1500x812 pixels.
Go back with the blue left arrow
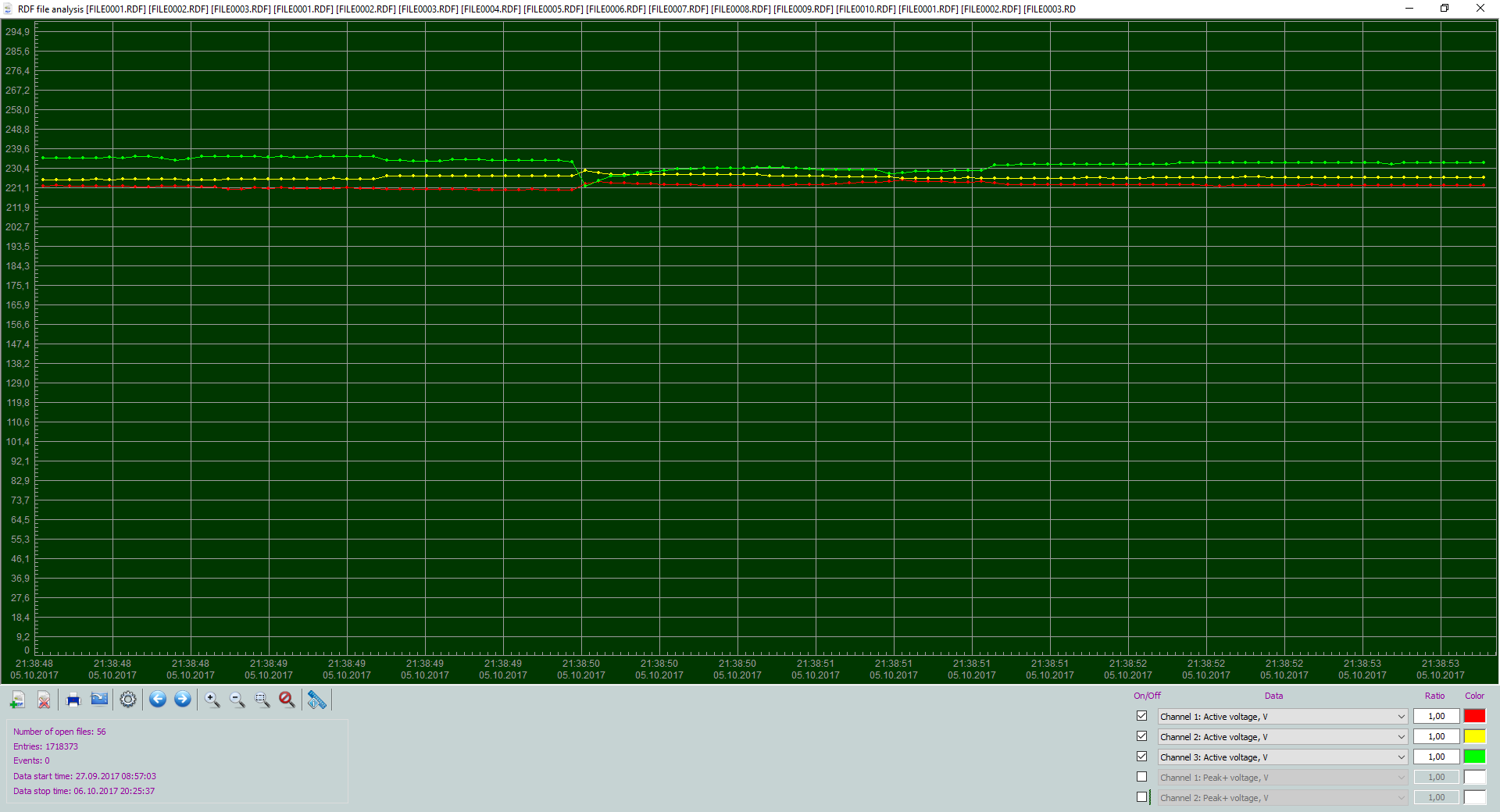coord(158,700)
